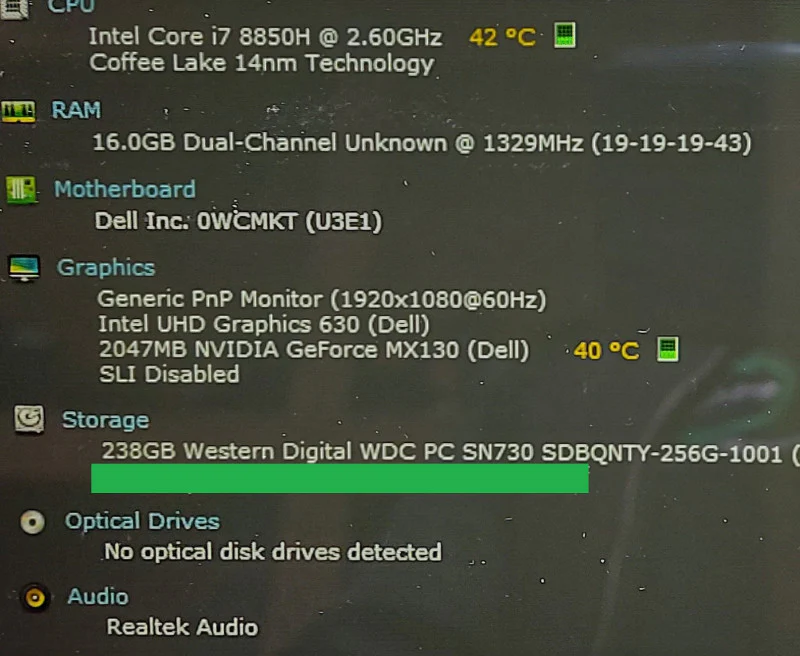Open the Motherboard section link

tap(125, 189)
